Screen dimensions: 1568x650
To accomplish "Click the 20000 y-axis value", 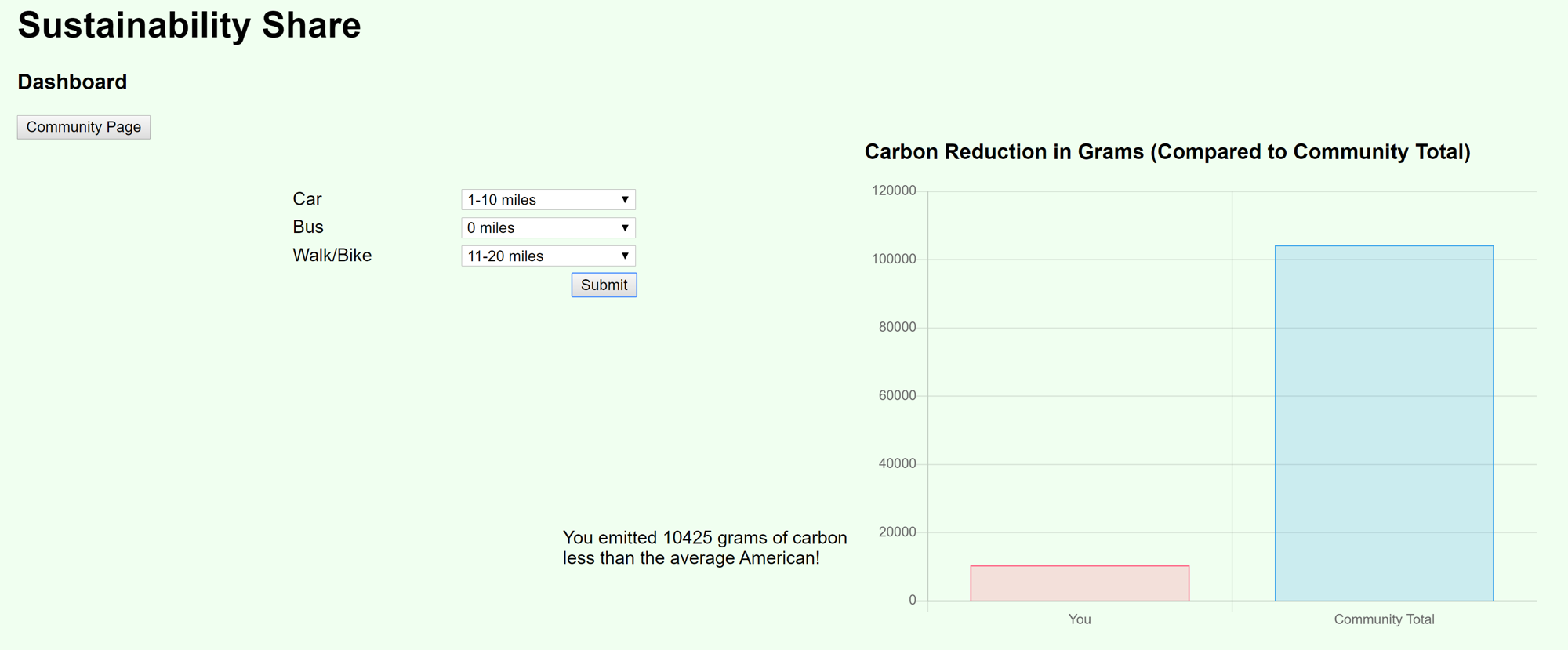I will tap(897, 532).
